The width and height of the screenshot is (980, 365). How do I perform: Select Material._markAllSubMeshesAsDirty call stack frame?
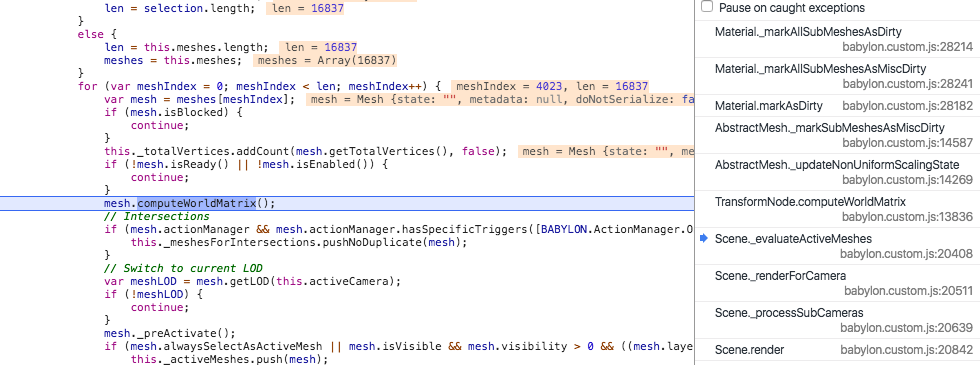click(838, 39)
